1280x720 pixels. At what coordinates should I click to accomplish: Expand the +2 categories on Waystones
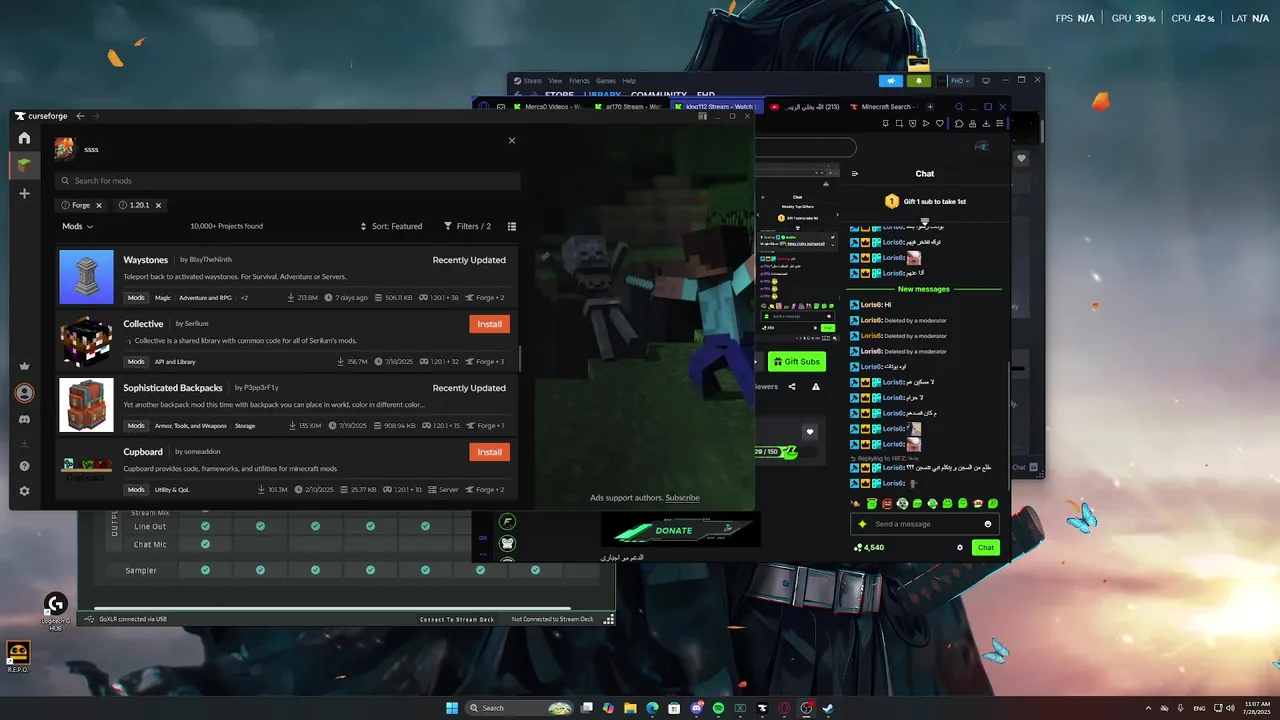244,298
